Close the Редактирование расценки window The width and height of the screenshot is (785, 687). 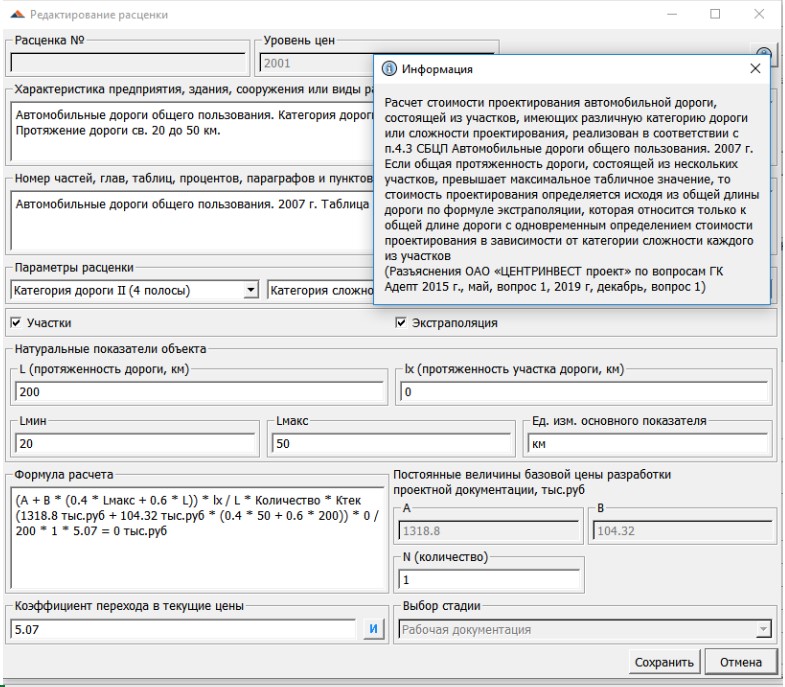tap(759, 14)
